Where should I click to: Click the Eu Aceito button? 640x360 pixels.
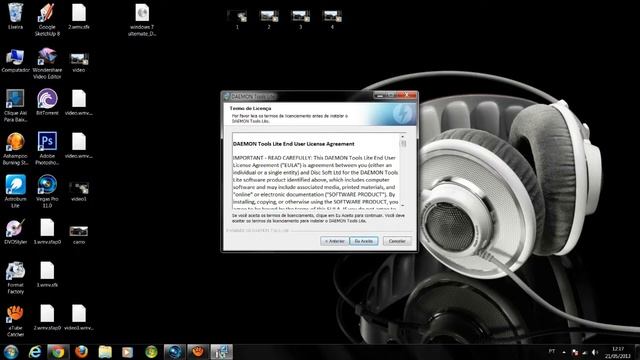[364, 241]
